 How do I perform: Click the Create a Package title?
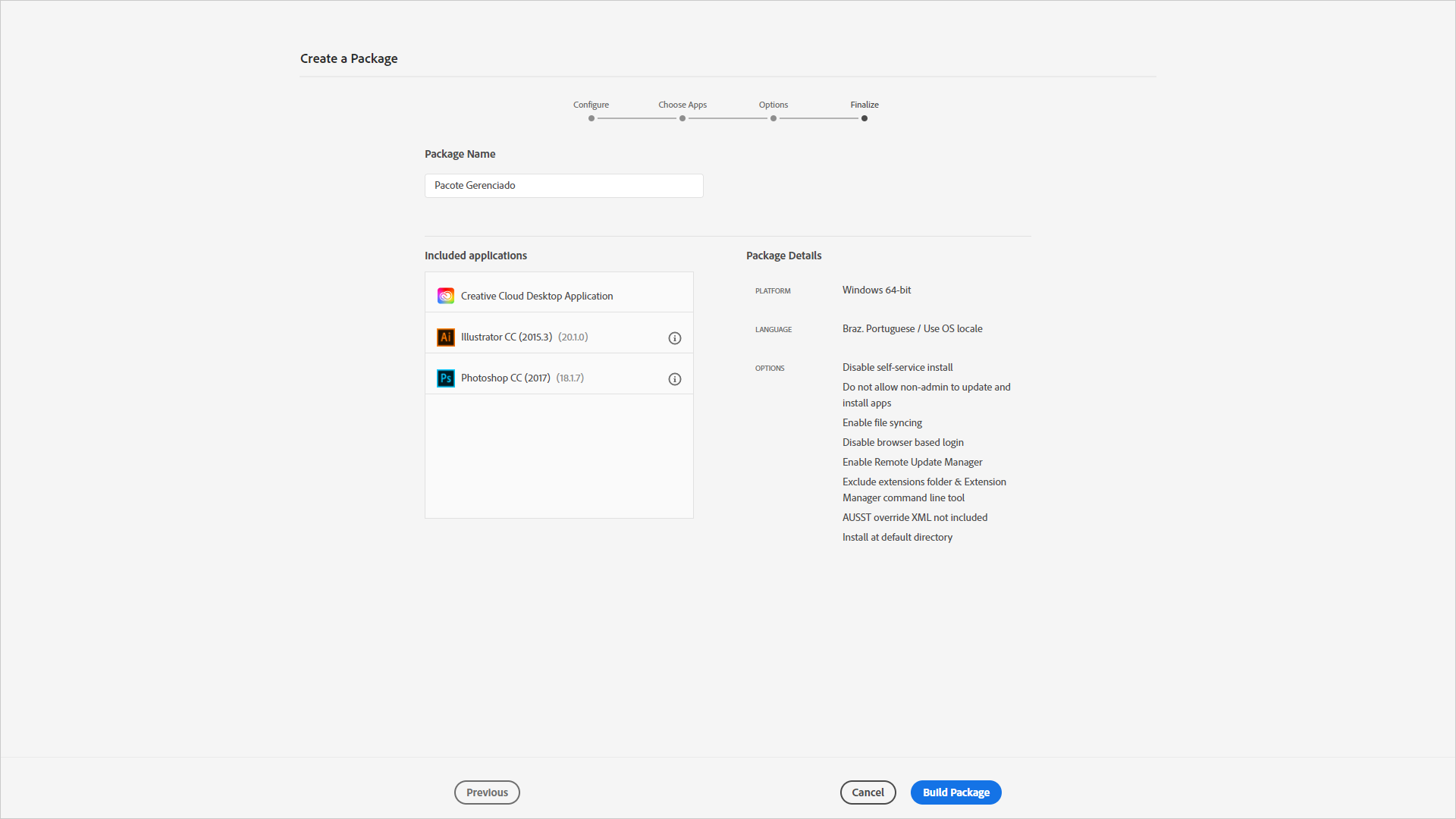pyautogui.click(x=349, y=58)
